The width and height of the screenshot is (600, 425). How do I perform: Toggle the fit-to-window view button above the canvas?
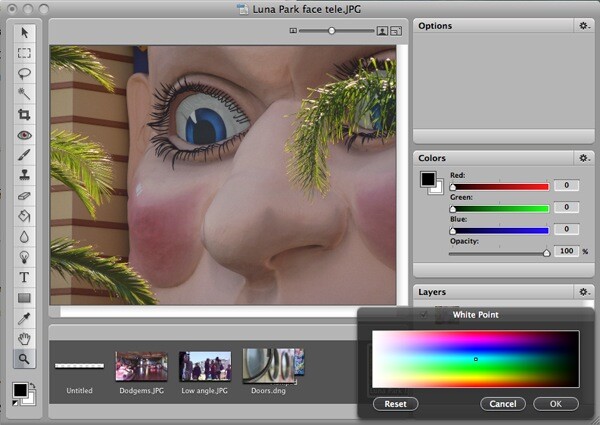pyautogui.click(x=396, y=31)
